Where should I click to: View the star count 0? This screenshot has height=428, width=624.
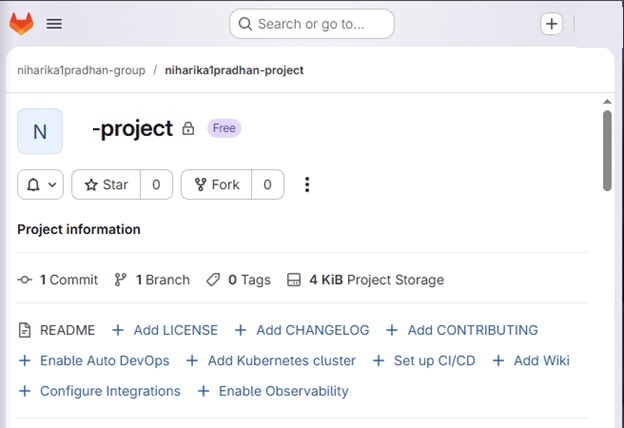[x=156, y=185]
